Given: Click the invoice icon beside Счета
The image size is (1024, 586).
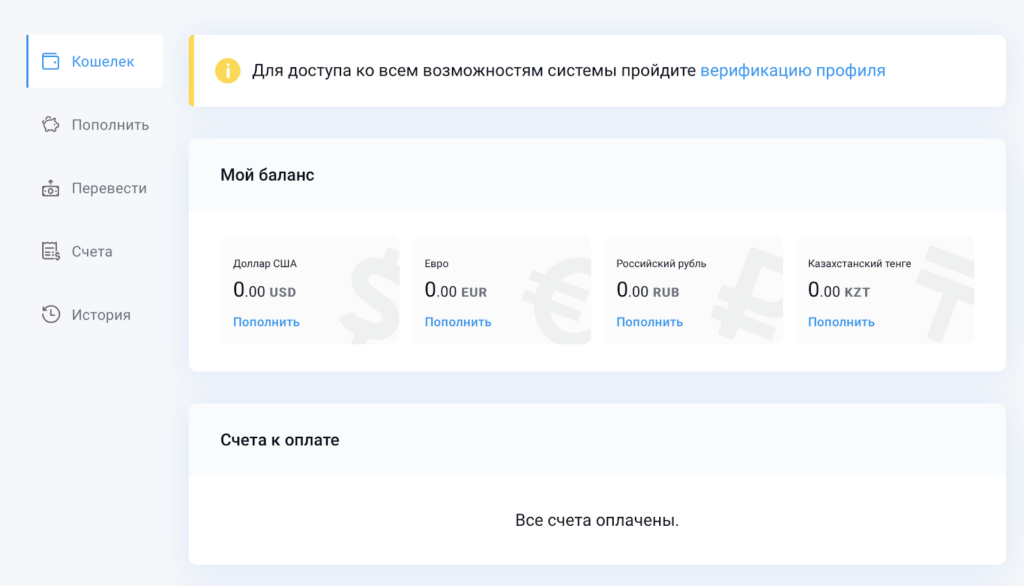Looking at the screenshot, I should tap(50, 252).
